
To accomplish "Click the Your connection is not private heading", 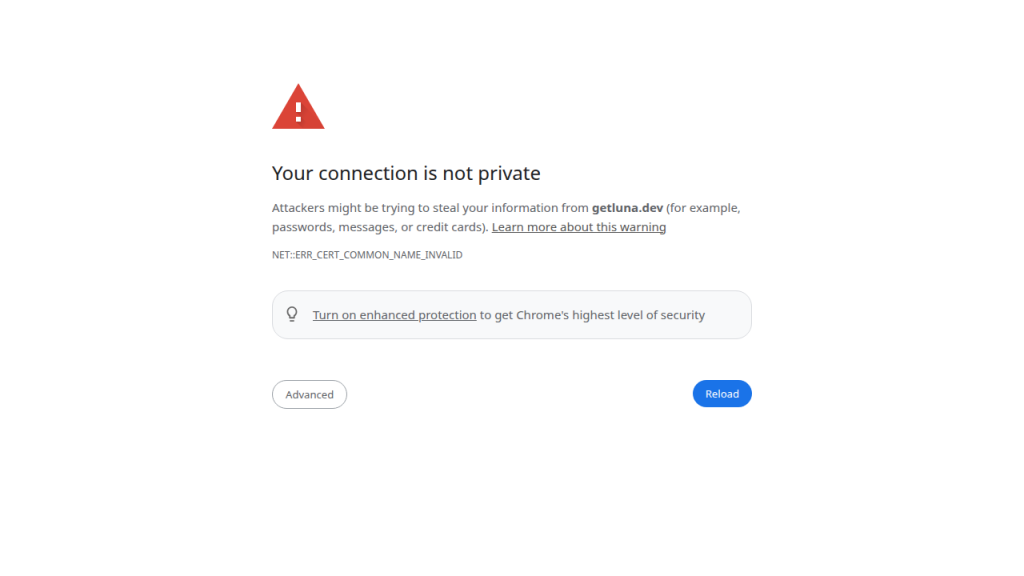I will (x=406, y=173).
